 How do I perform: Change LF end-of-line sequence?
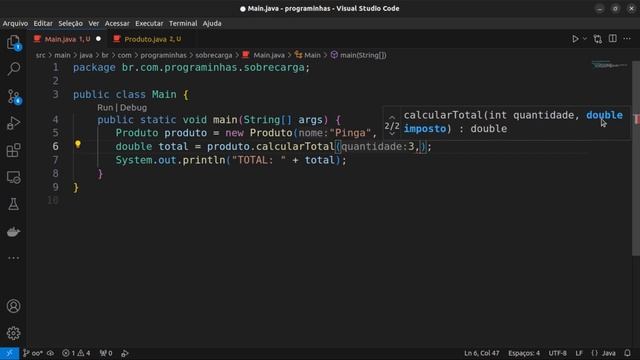(579, 353)
